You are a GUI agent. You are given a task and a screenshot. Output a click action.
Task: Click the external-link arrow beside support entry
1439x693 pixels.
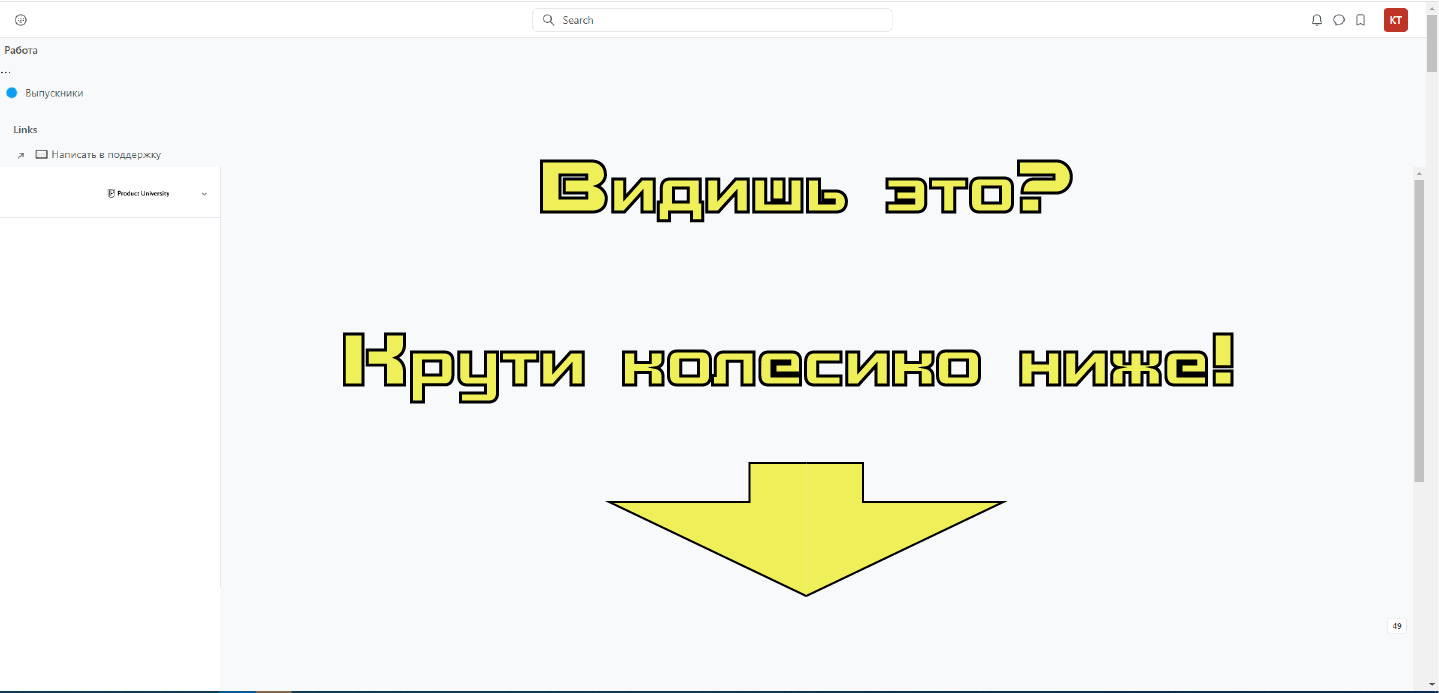click(20, 155)
